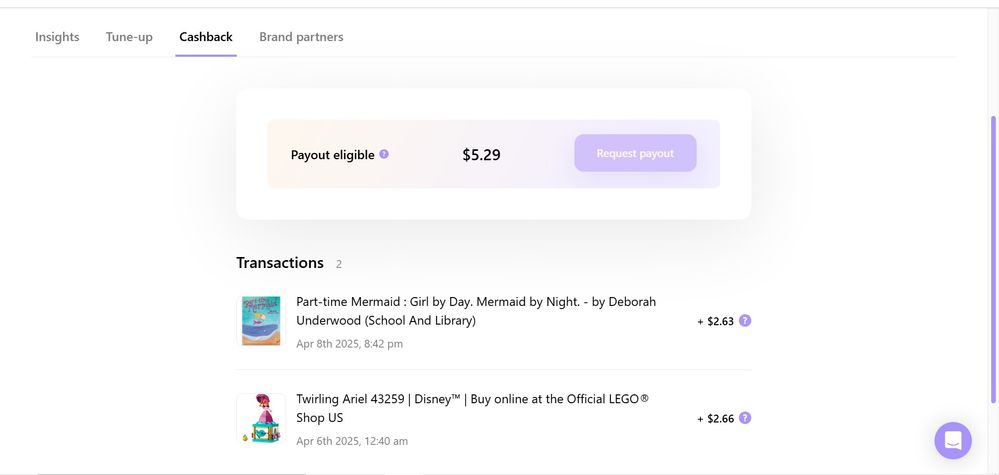The height and width of the screenshot is (475, 999).
Task: Open the Twirling Ariel 43259 transaction title
Action: 472,408
